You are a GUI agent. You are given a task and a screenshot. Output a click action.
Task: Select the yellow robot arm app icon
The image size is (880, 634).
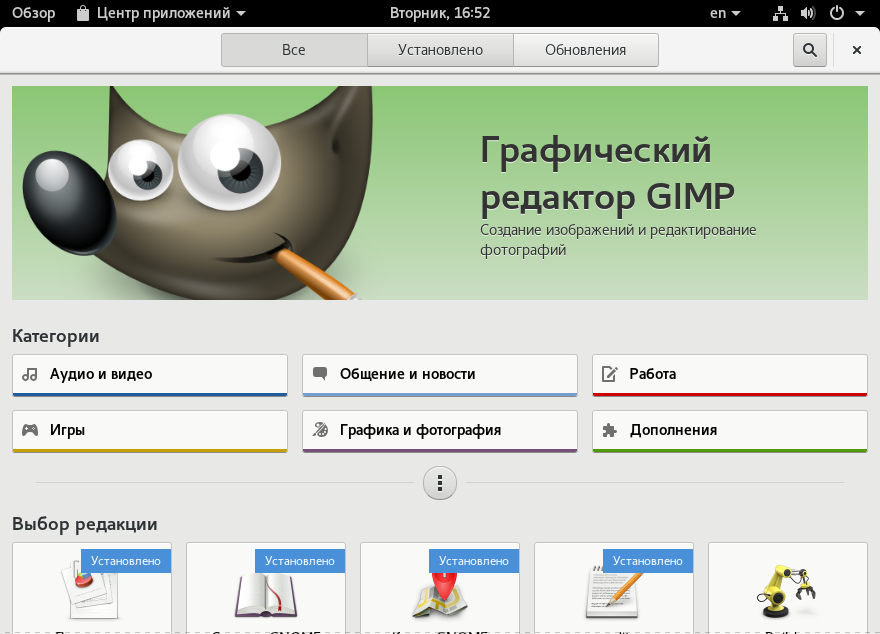pos(787,591)
